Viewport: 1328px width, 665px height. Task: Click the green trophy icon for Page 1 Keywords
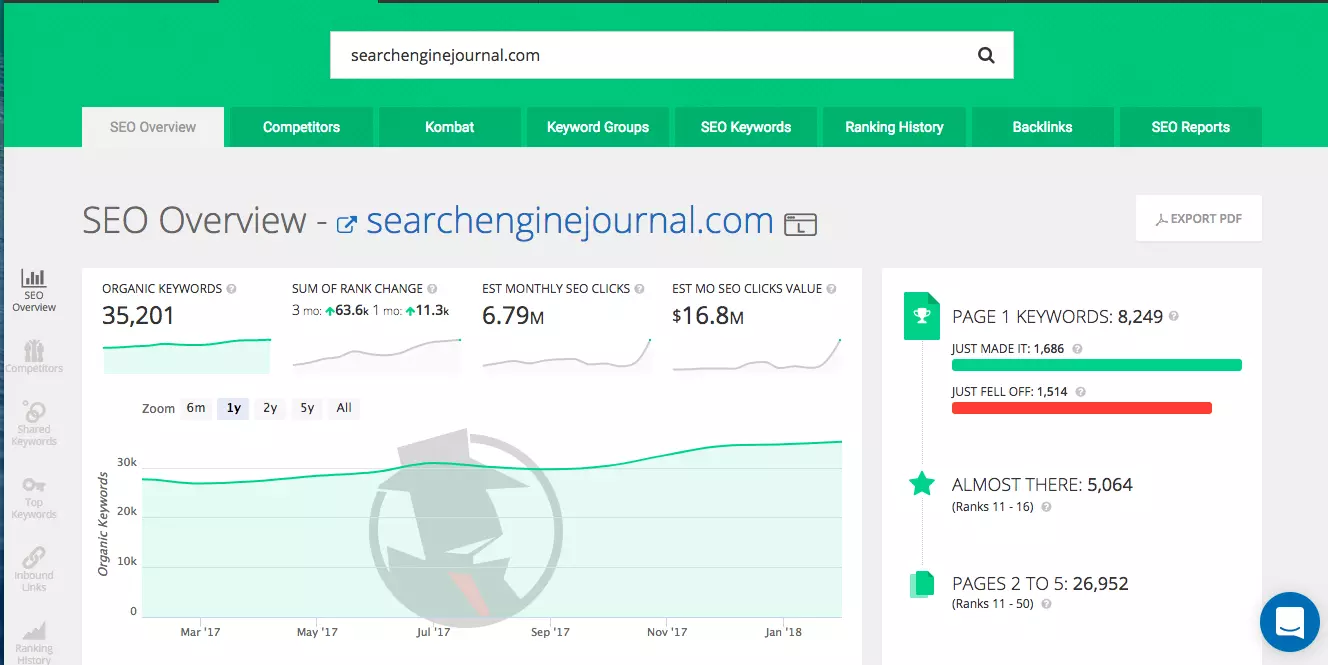[x=922, y=316]
